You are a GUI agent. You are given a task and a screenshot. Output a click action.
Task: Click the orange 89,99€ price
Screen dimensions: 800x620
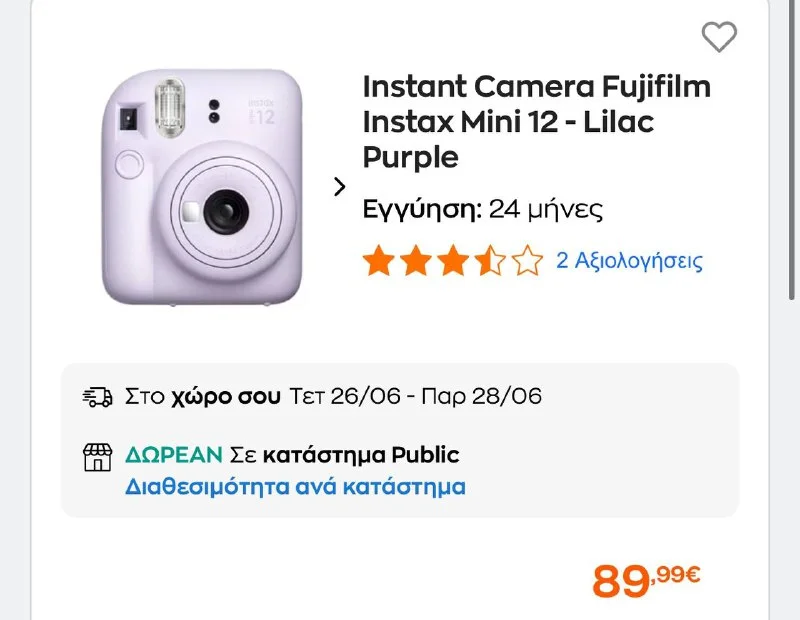646,579
